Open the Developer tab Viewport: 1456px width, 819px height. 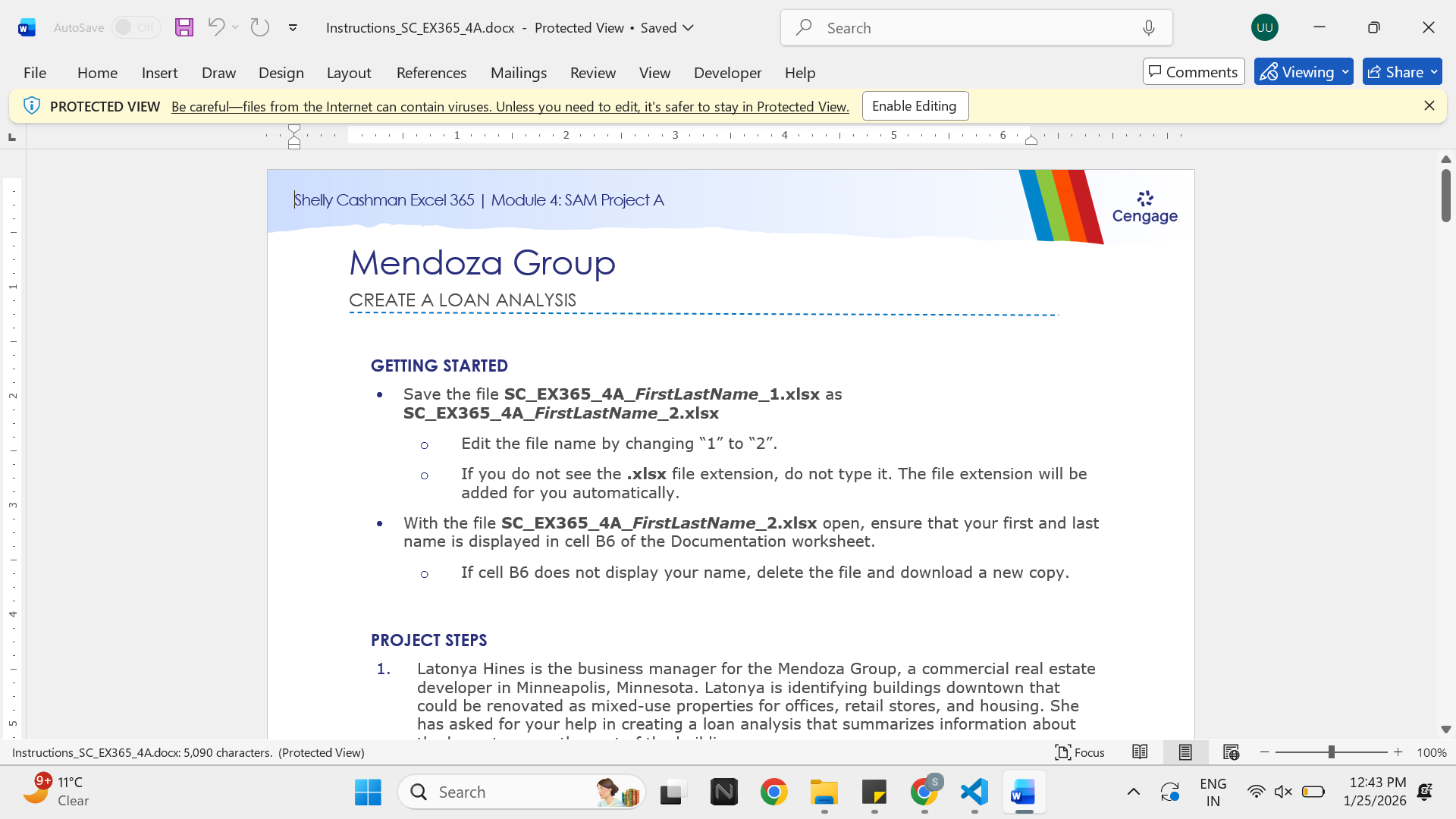point(727,73)
